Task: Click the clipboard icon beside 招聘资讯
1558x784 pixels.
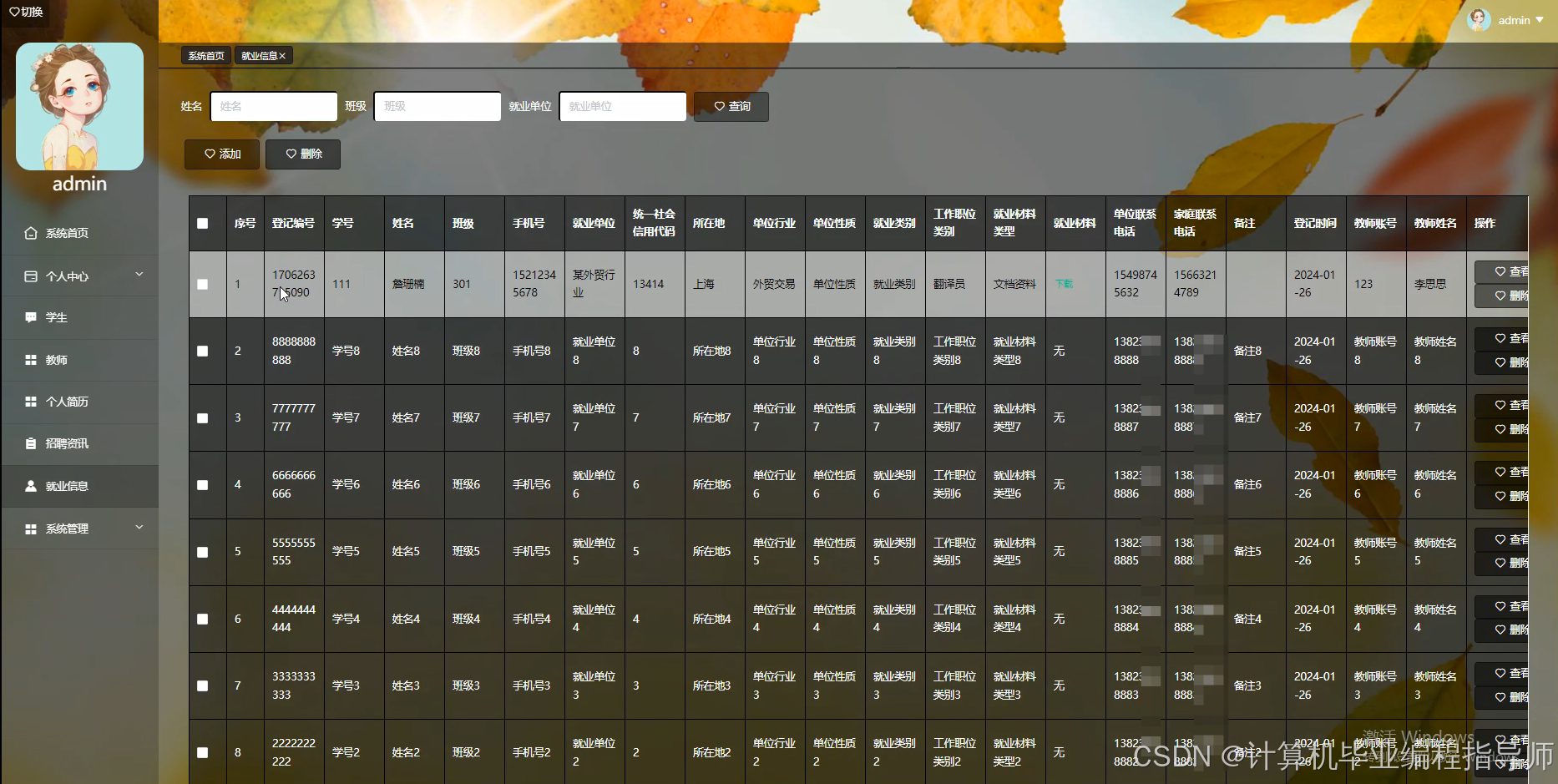Action: (31, 443)
